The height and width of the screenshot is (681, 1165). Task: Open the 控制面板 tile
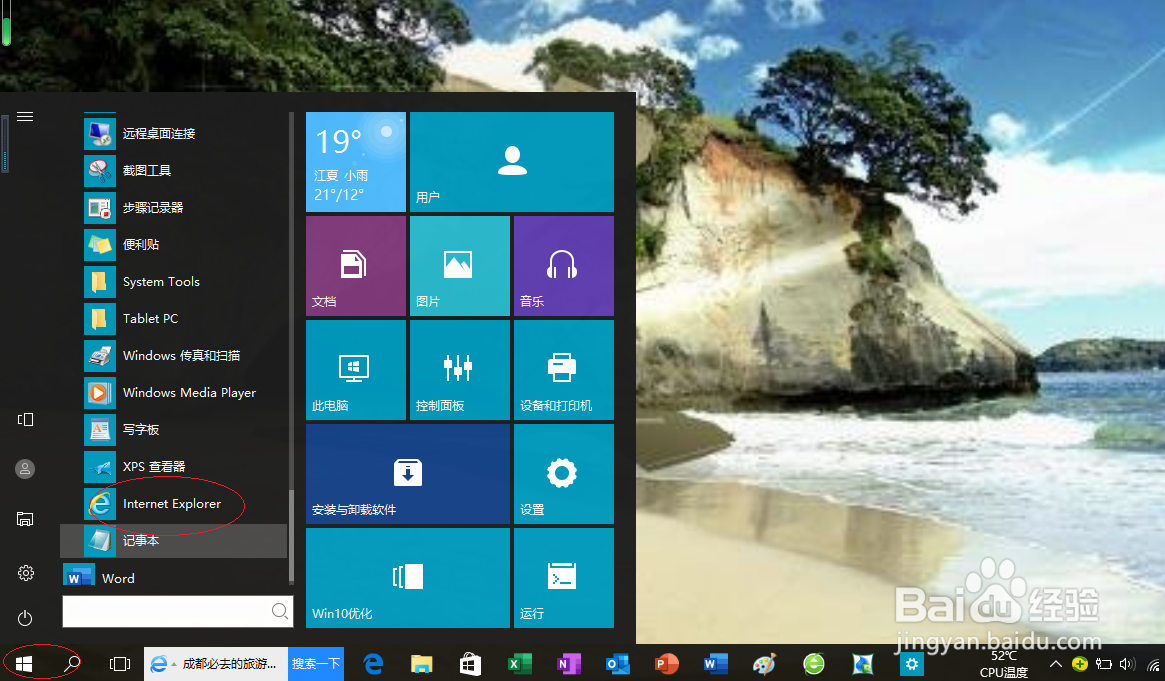click(x=460, y=370)
